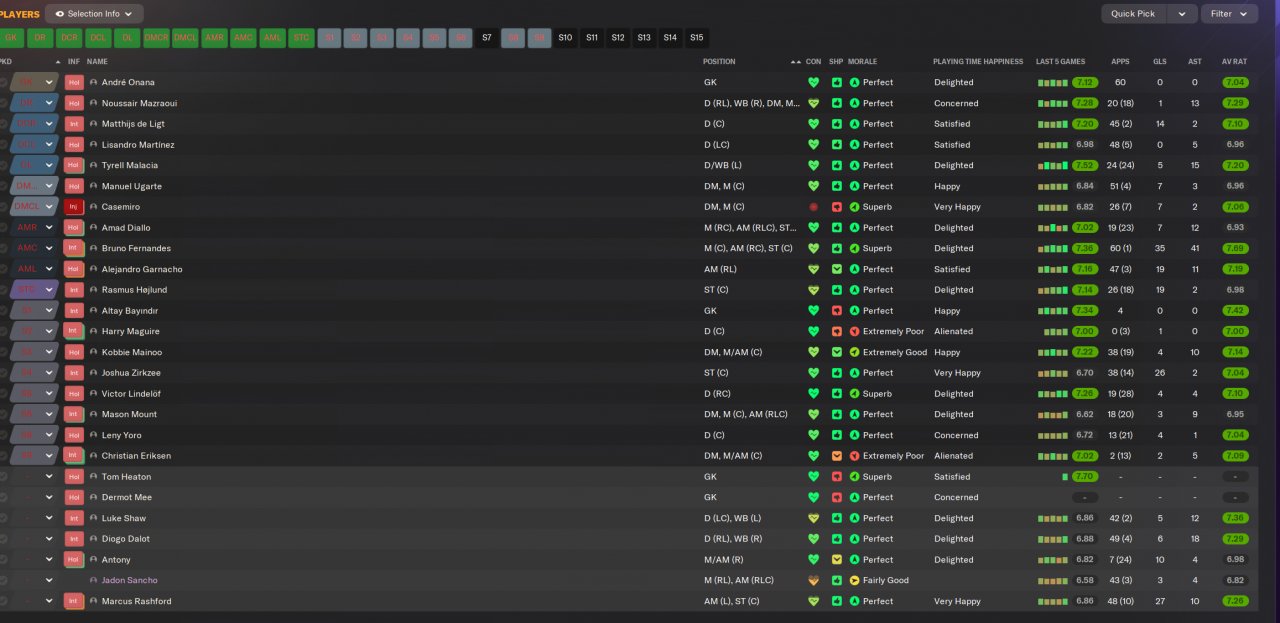Click Luke Shaw's yellow condition heart icon
This screenshot has width=1280, height=623.
click(813, 518)
